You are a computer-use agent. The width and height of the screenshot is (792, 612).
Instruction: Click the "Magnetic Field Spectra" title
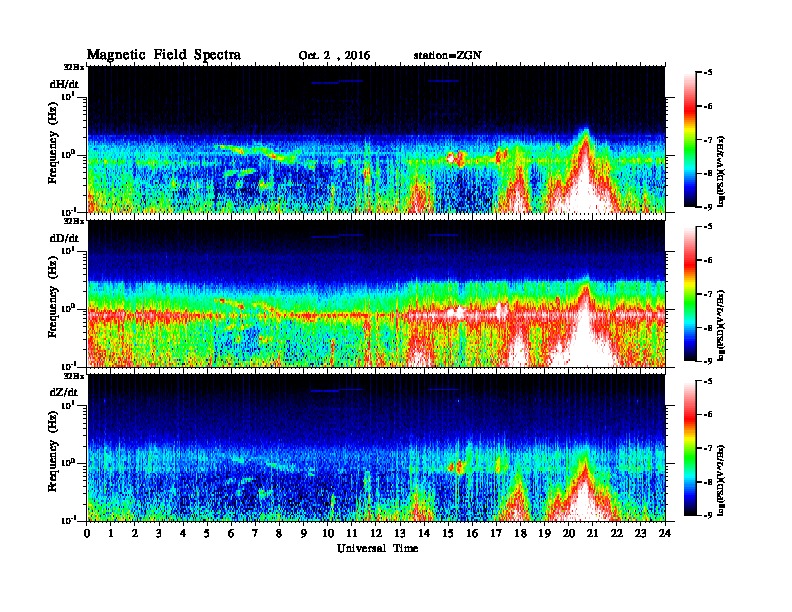(164, 55)
